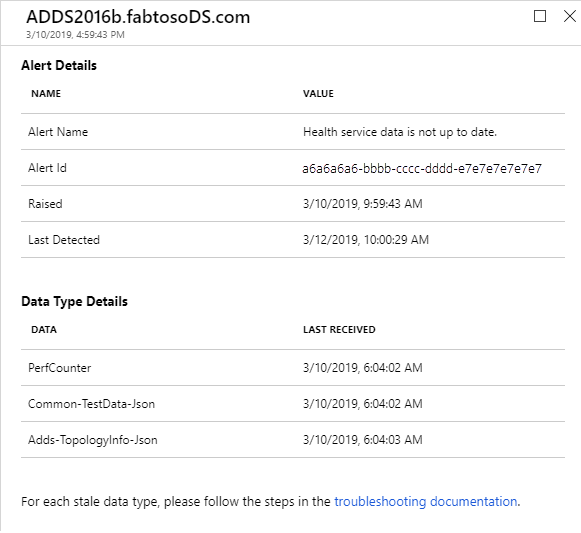The image size is (581, 533).
Task: Click the VALUE column header
Action: coord(318,93)
